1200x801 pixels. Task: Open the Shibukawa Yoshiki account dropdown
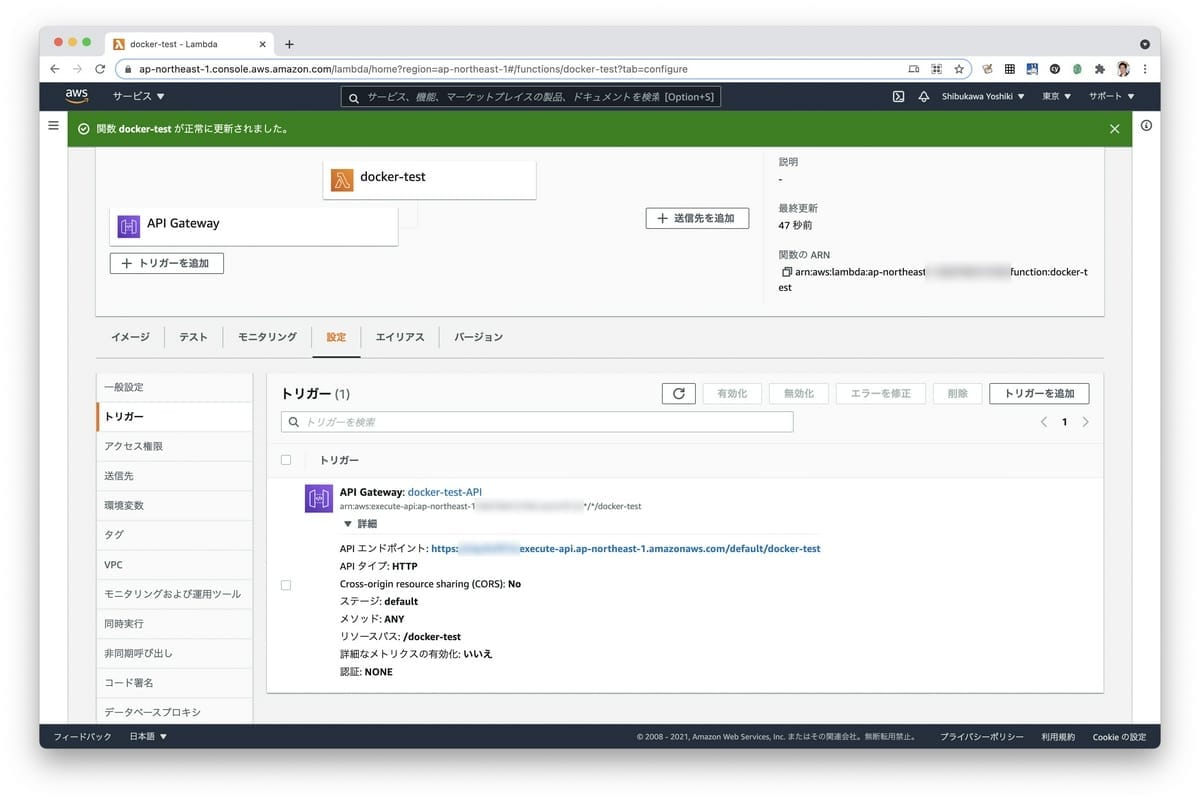(x=983, y=96)
